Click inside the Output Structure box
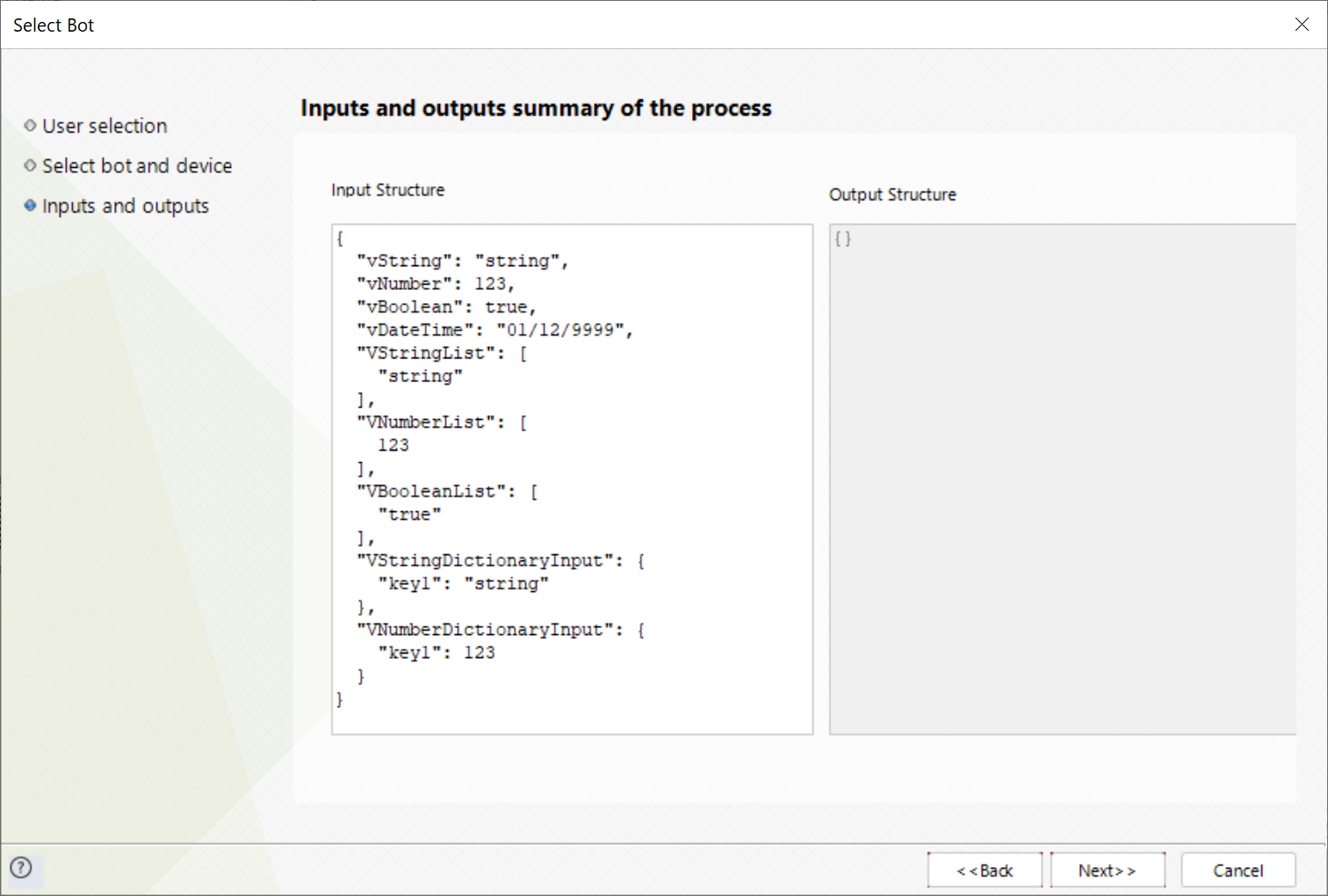 [1063, 479]
